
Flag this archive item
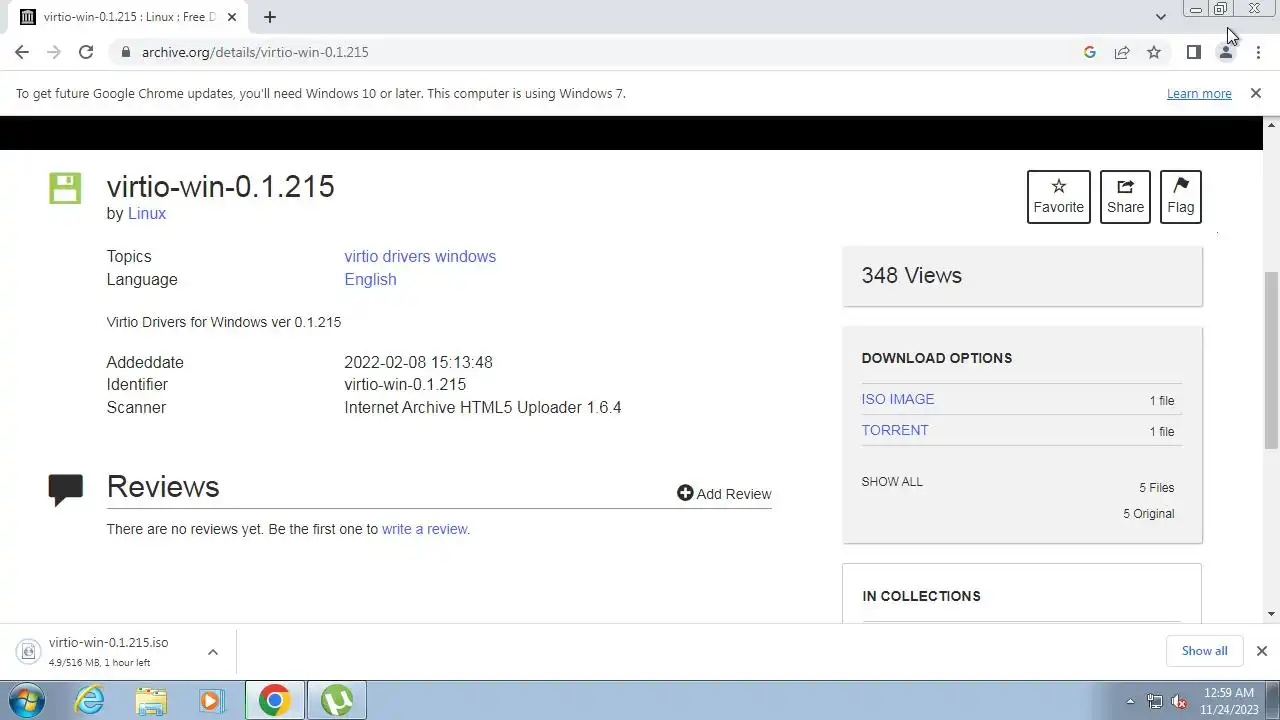(x=1180, y=196)
